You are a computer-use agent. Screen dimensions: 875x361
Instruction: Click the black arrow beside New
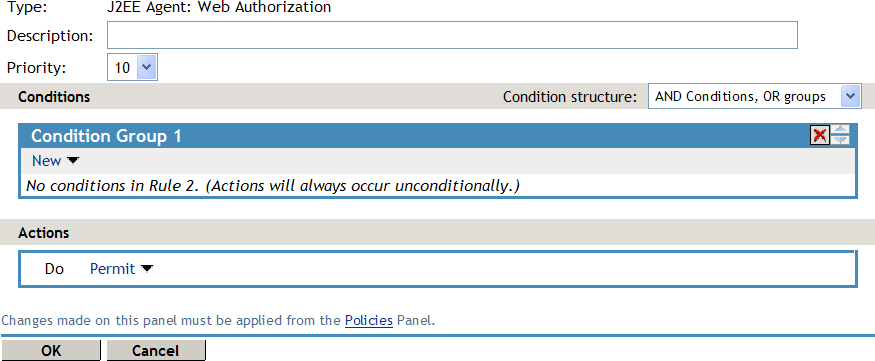pyautogui.click(x=73, y=161)
